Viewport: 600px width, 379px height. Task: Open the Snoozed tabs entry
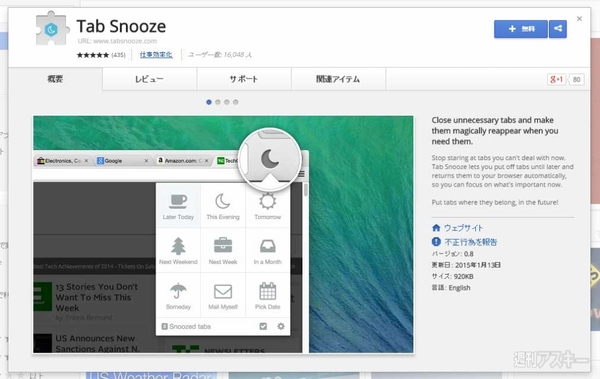coord(186,327)
